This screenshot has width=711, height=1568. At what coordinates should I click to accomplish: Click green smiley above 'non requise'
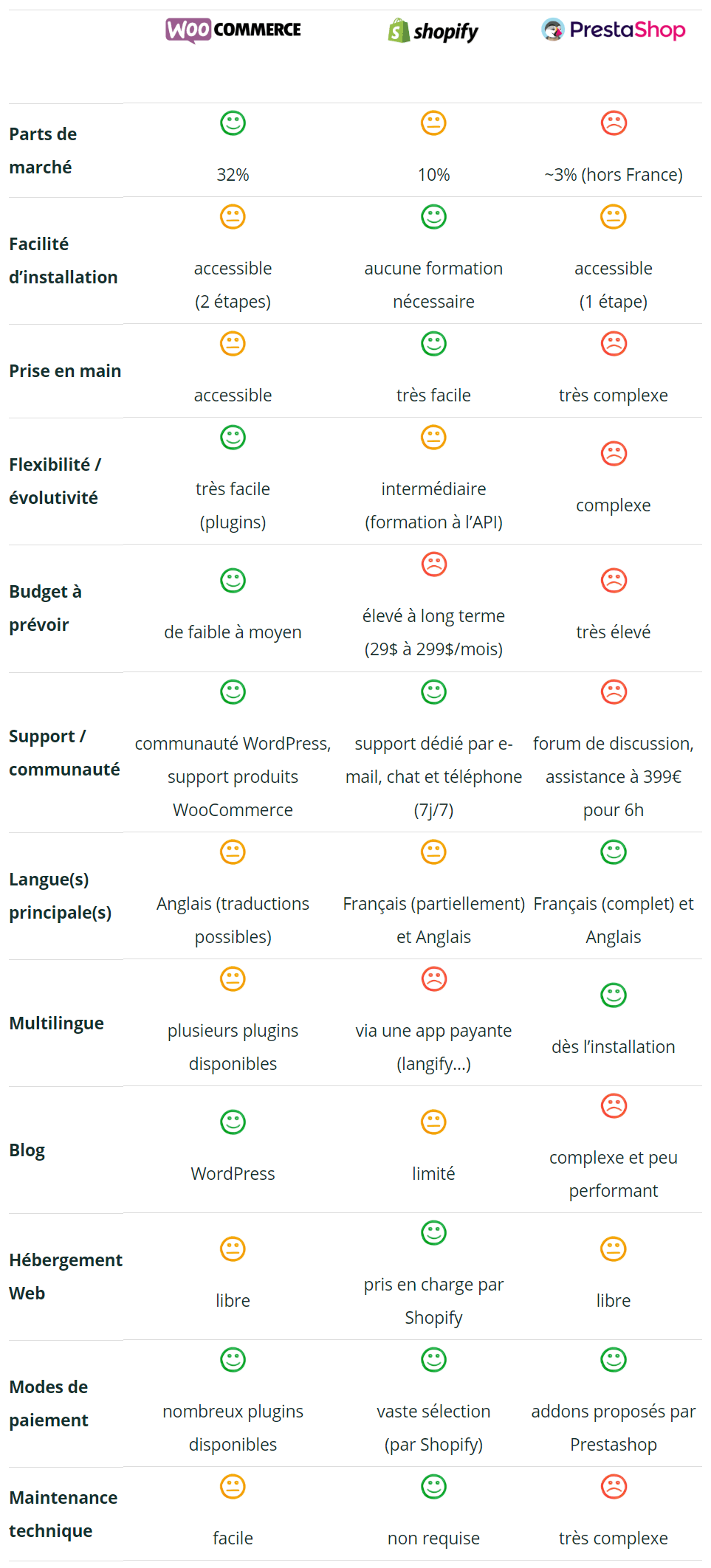[x=433, y=1487]
